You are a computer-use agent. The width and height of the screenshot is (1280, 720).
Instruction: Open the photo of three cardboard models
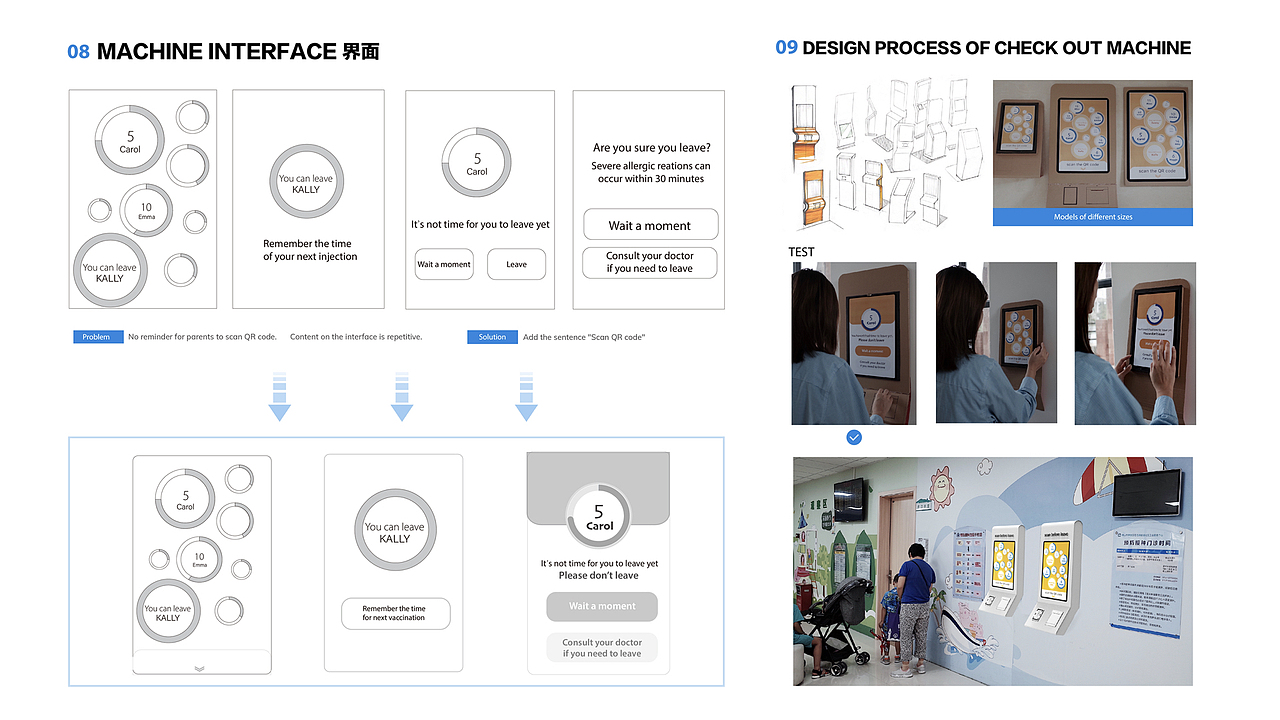(x=1092, y=144)
